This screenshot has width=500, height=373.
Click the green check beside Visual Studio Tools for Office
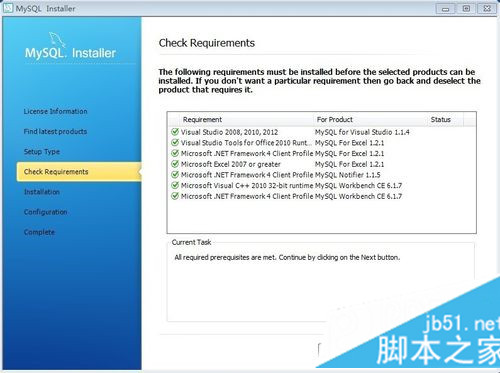175,142
